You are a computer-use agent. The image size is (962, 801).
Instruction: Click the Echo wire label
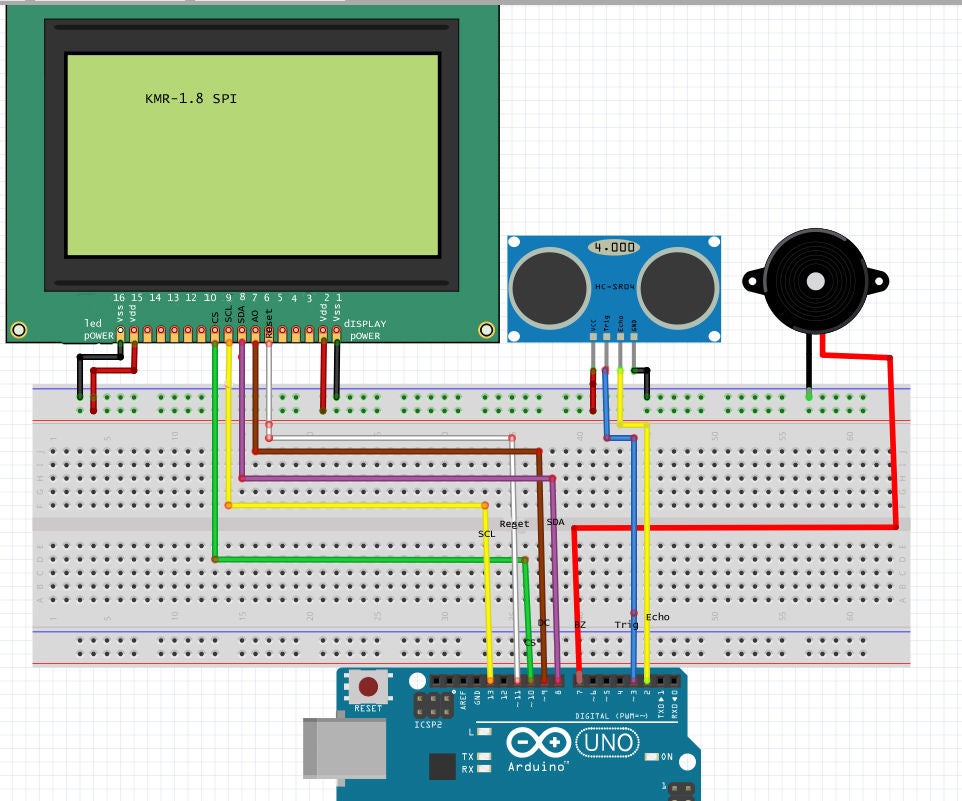(656, 617)
